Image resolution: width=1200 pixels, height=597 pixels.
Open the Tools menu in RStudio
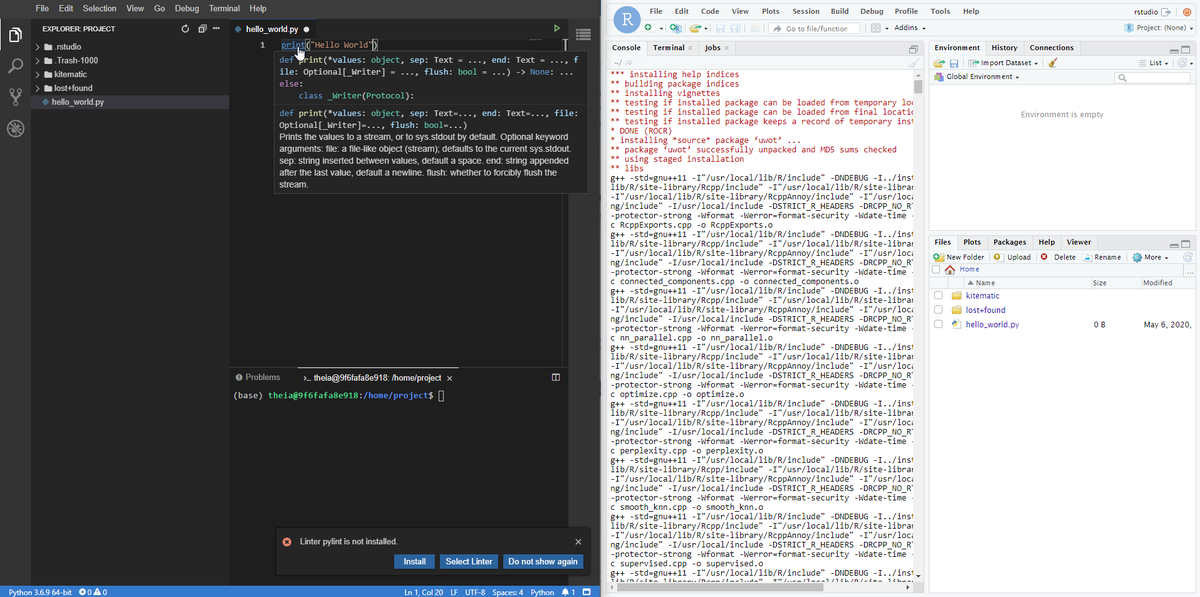[x=940, y=11]
